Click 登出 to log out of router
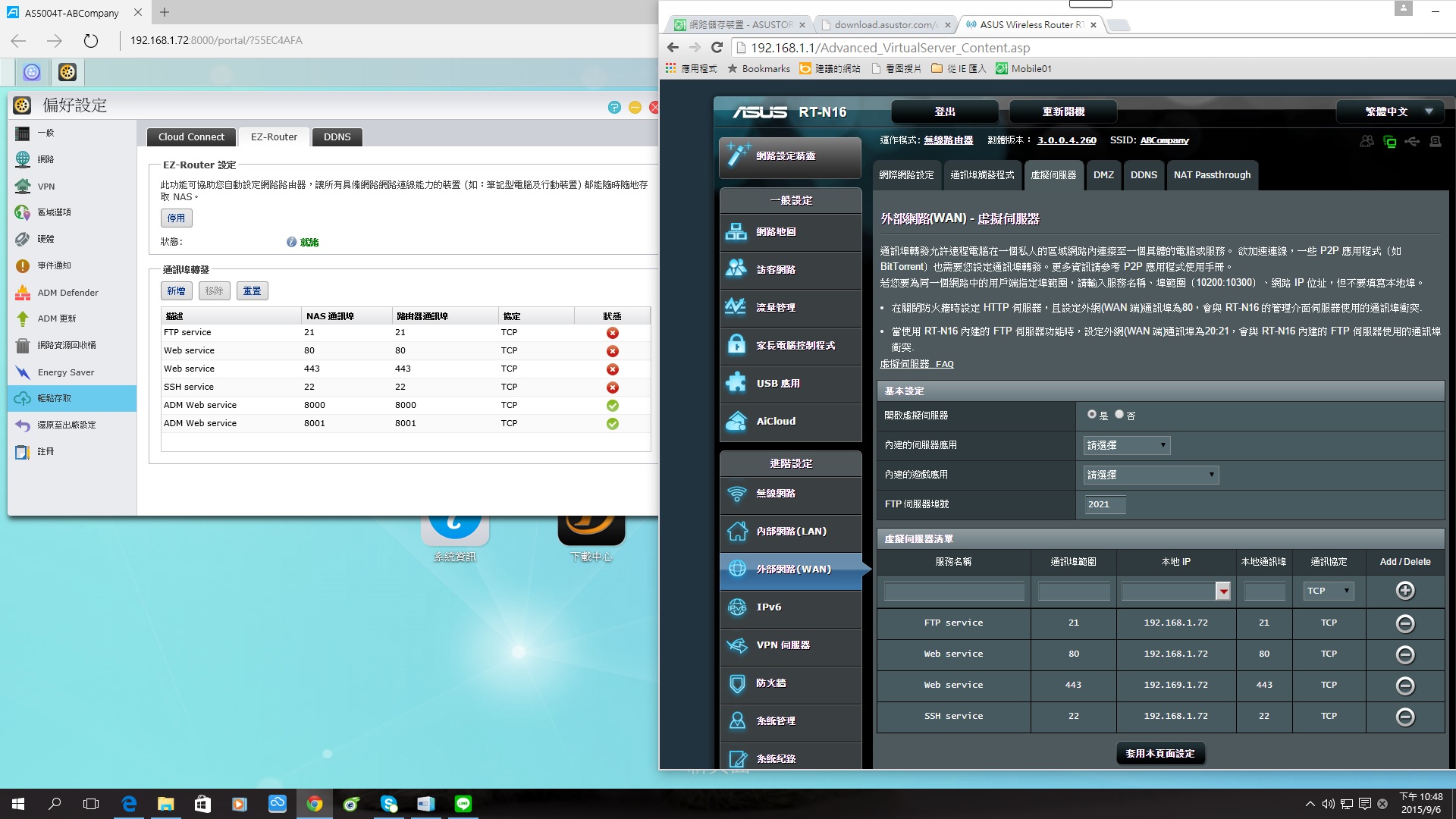This screenshot has height=819, width=1456. click(x=944, y=111)
